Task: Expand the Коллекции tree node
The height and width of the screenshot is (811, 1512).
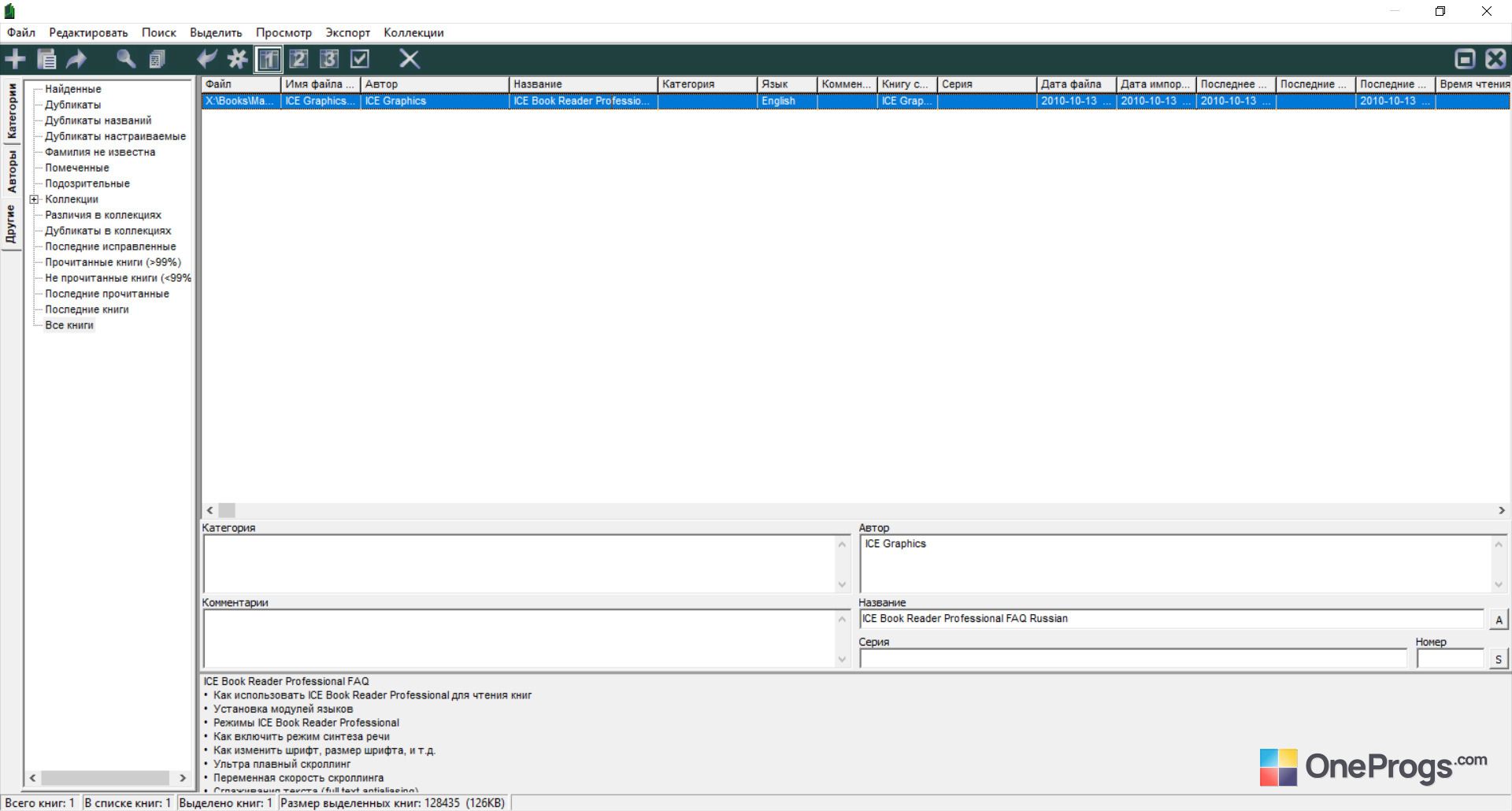Action: point(34,200)
